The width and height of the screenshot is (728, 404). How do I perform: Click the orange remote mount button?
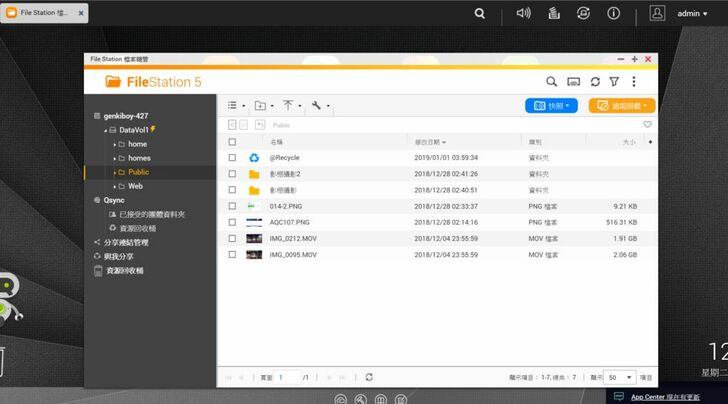pos(621,105)
